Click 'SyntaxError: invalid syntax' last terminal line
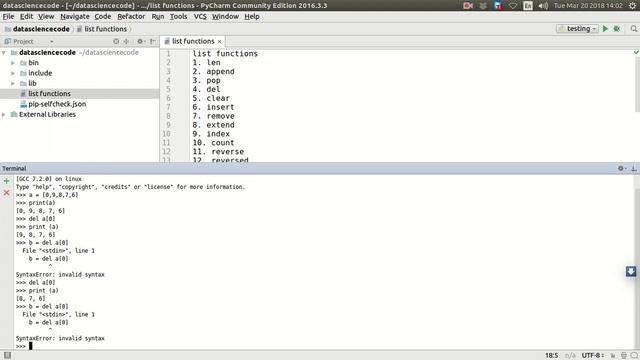 pyautogui.click(x=60, y=338)
